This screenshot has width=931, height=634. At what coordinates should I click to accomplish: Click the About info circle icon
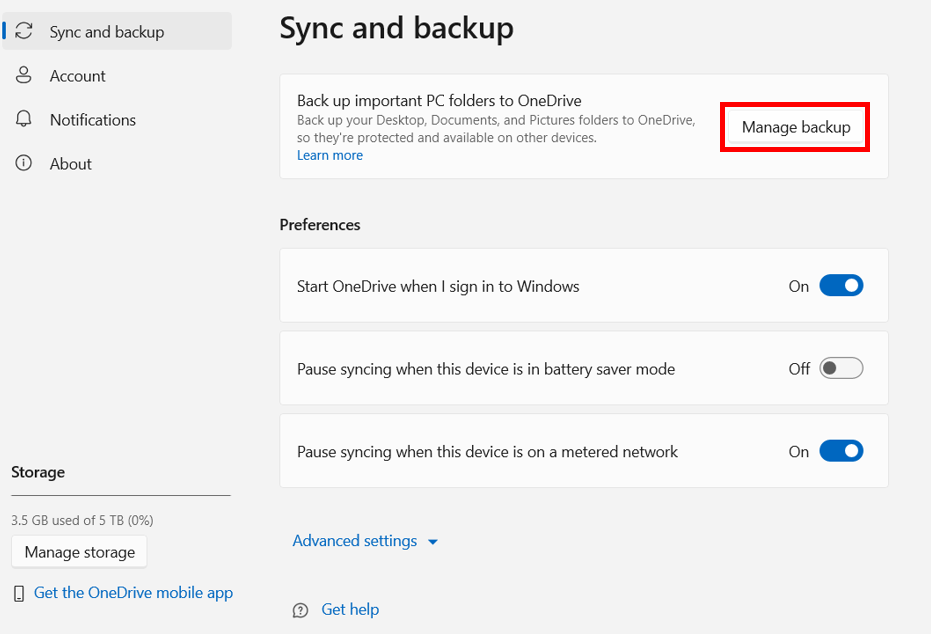(25, 164)
